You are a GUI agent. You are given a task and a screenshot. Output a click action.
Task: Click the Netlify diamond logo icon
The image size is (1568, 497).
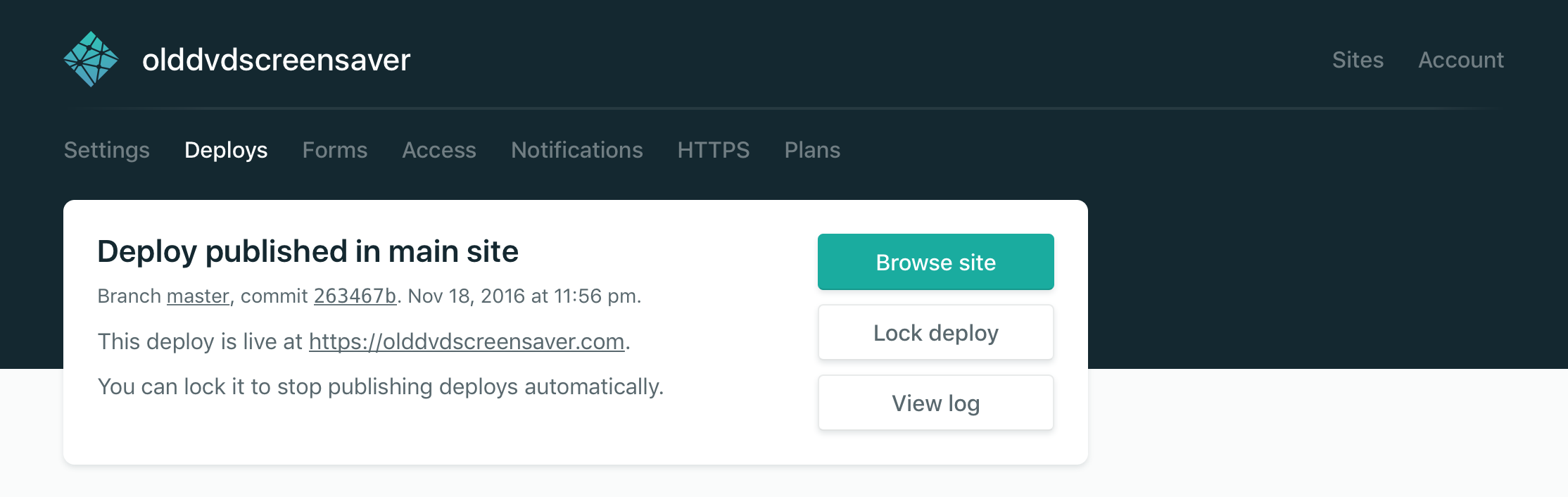(91, 59)
